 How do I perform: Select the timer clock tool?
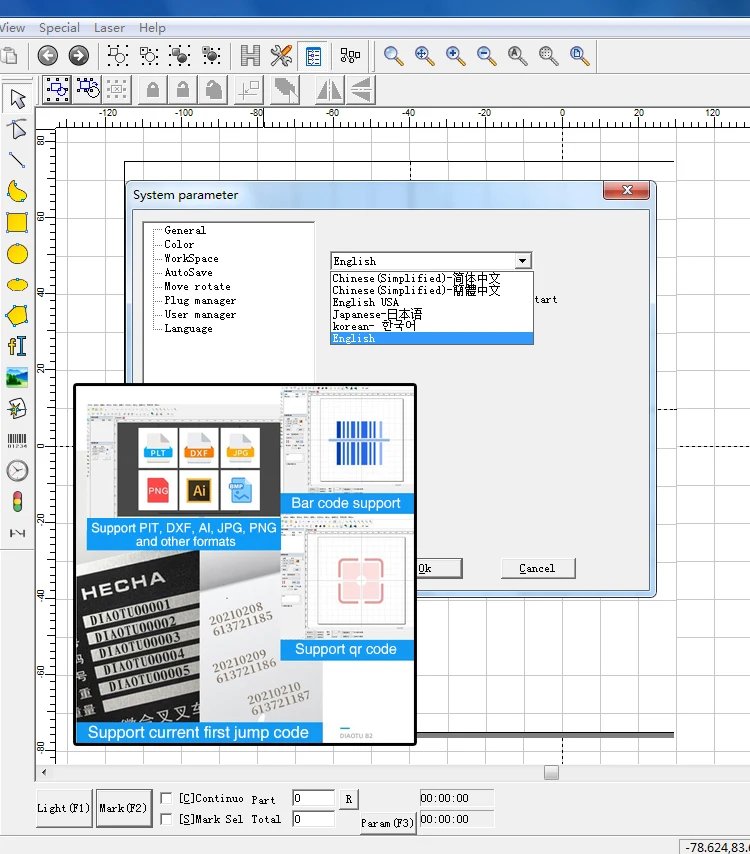tap(17, 471)
